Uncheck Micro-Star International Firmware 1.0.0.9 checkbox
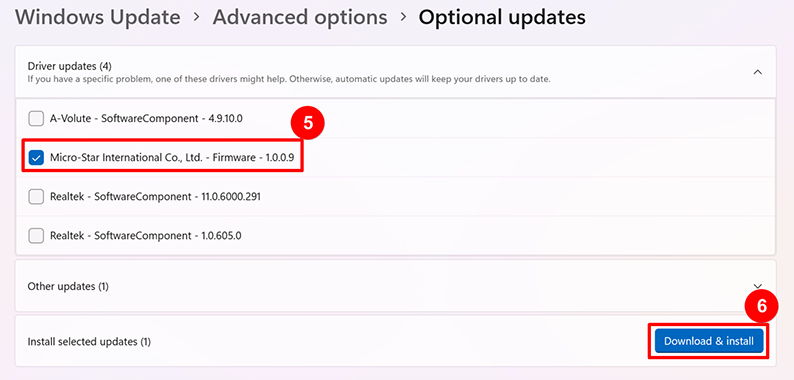 (36, 158)
